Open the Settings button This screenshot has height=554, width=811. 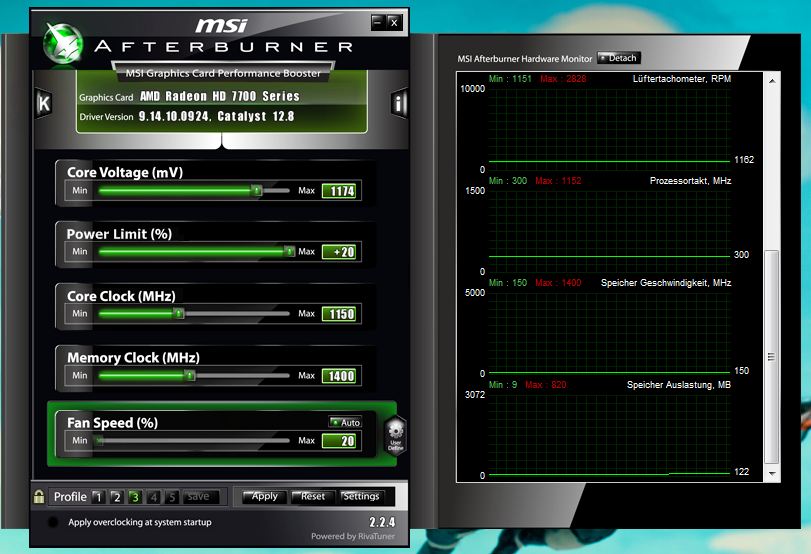[x=362, y=497]
